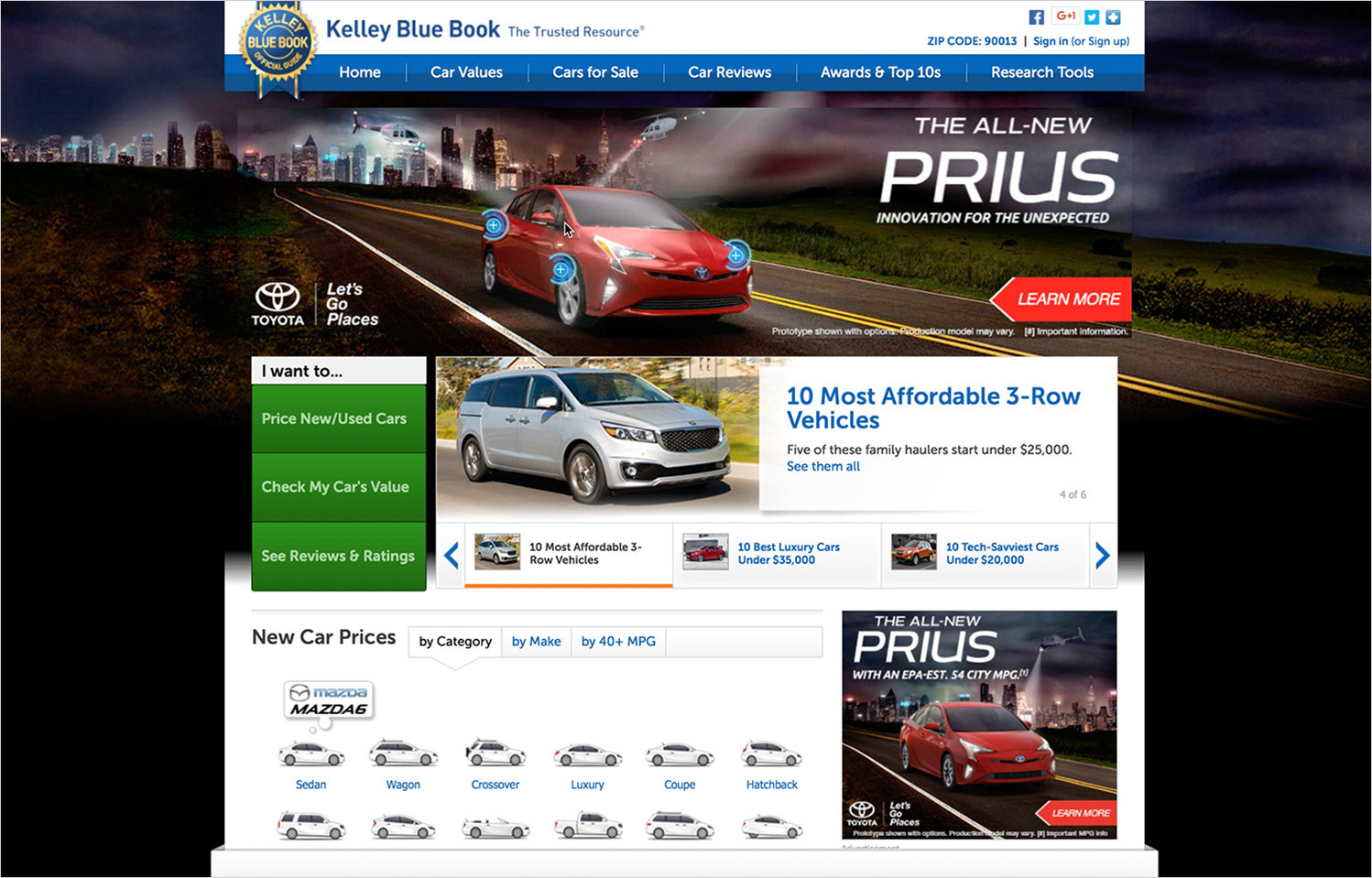Click the Twitter share icon
Screen dimensions: 1372x878
(x=1092, y=17)
